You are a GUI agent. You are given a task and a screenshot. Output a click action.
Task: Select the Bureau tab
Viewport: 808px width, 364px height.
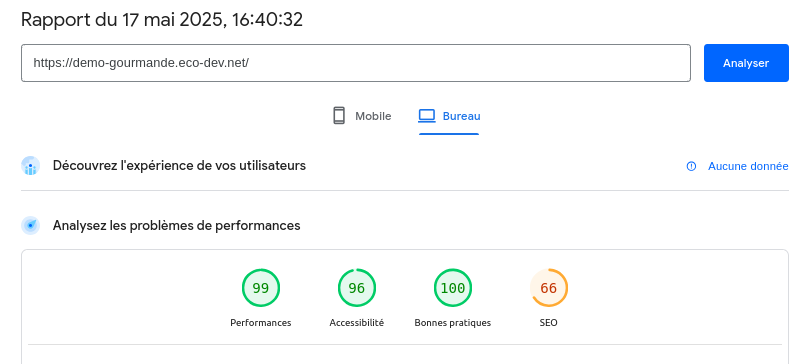pos(449,116)
